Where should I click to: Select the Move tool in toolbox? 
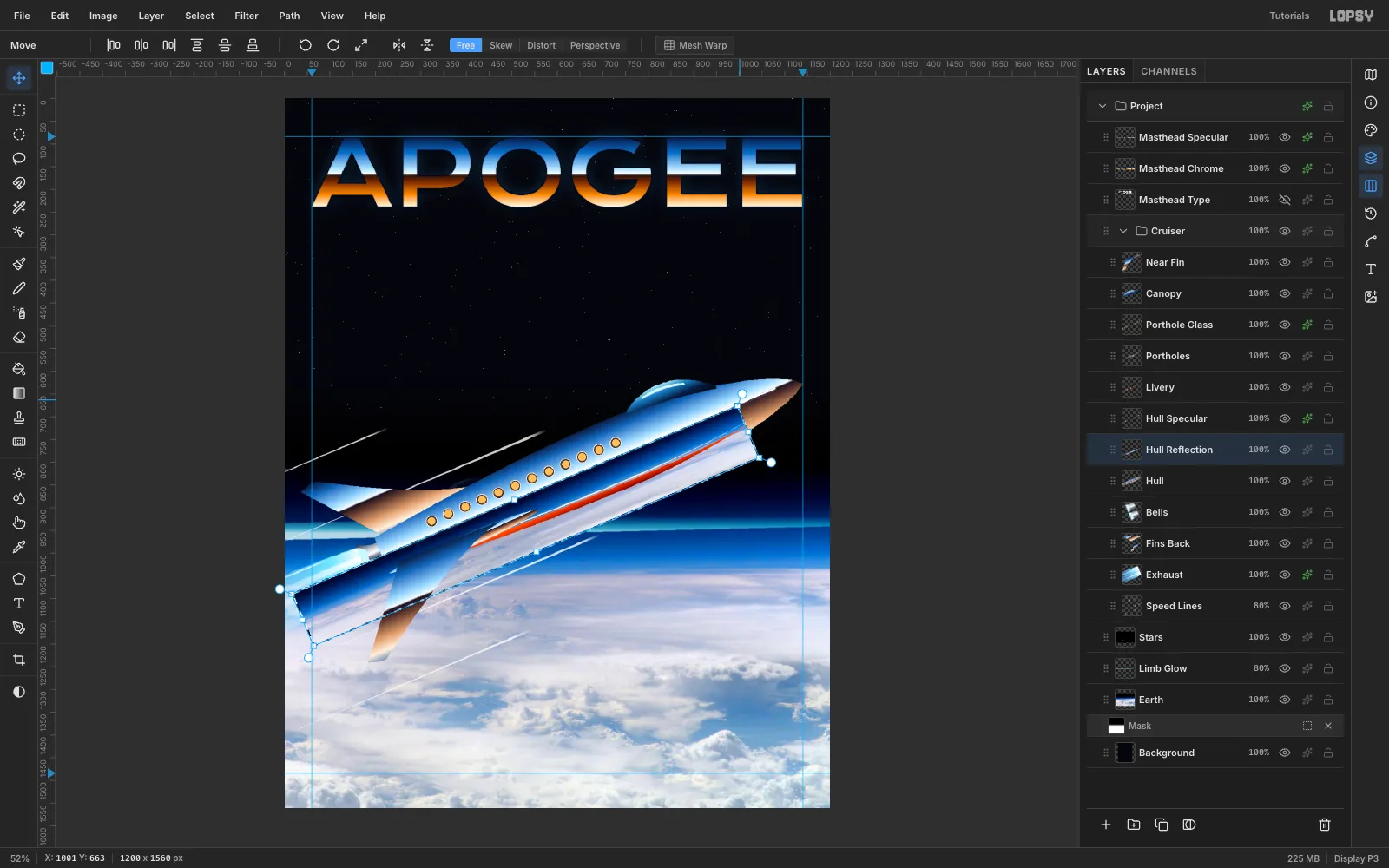(x=19, y=78)
